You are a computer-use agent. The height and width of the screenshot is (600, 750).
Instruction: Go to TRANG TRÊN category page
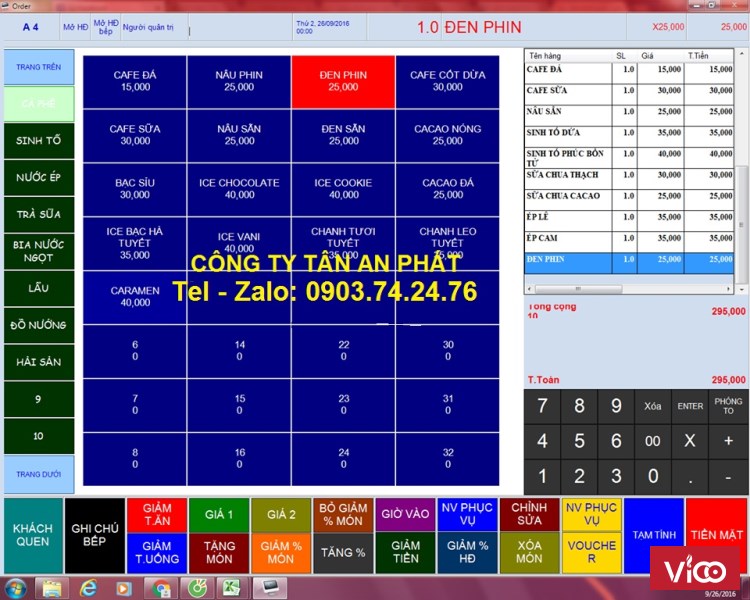pos(39,67)
